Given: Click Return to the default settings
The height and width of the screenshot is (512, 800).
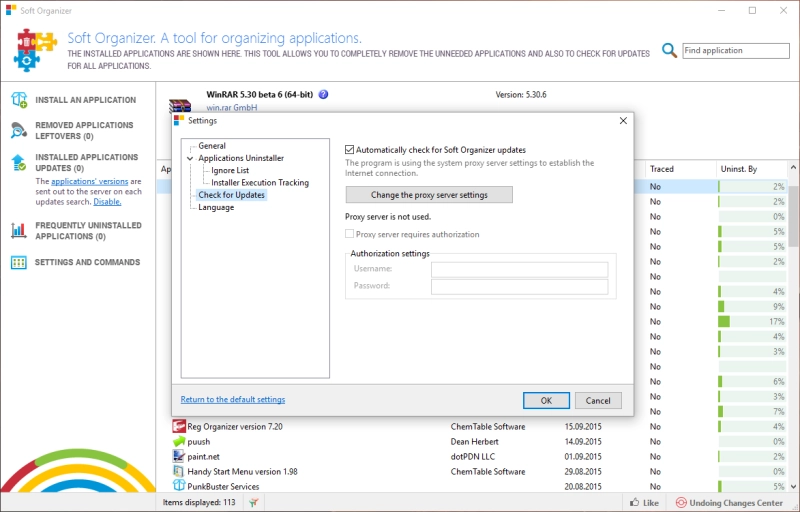Looking at the screenshot, I should (x=233, y=399).
